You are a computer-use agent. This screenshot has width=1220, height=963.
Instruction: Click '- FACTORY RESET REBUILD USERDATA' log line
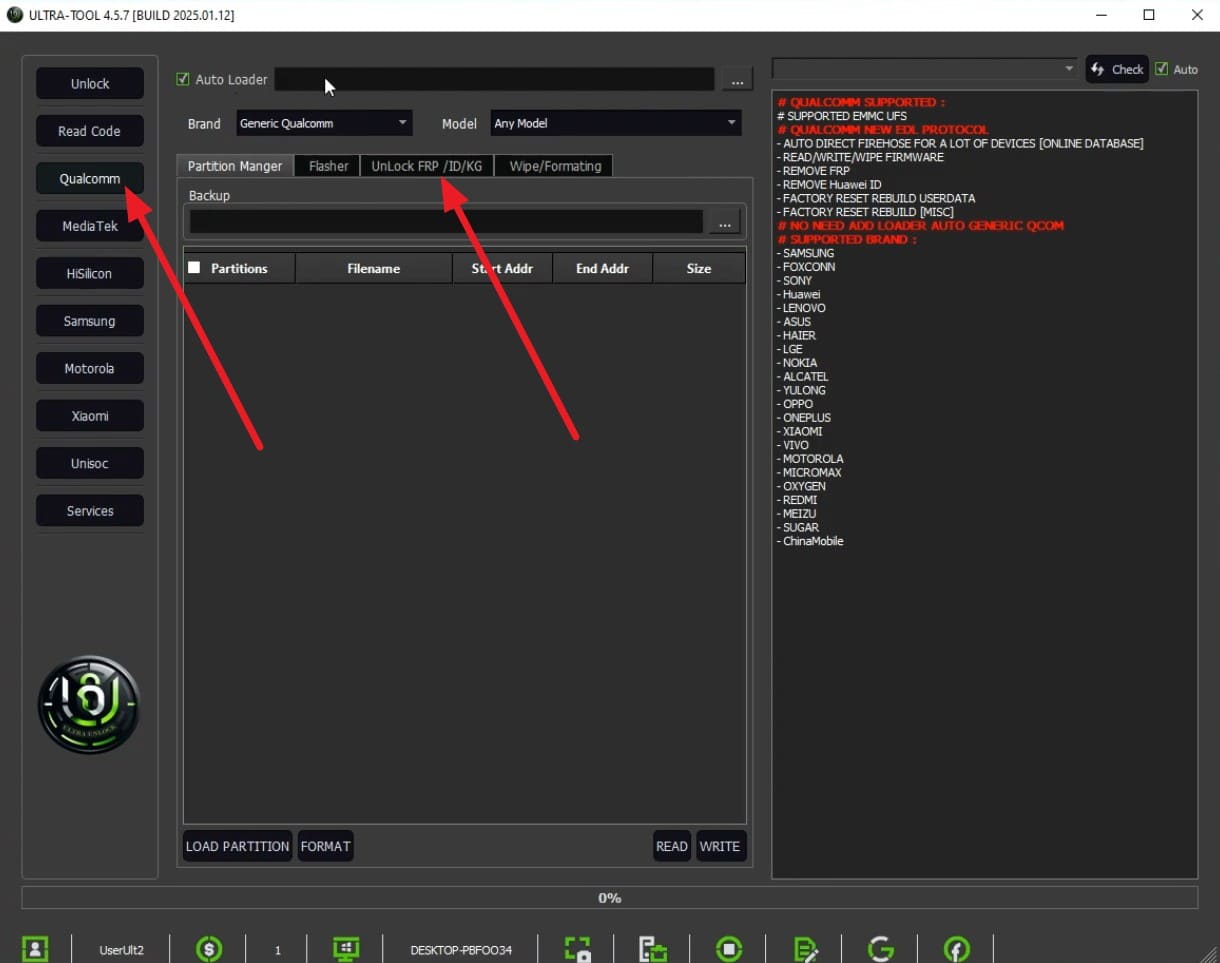877,198
